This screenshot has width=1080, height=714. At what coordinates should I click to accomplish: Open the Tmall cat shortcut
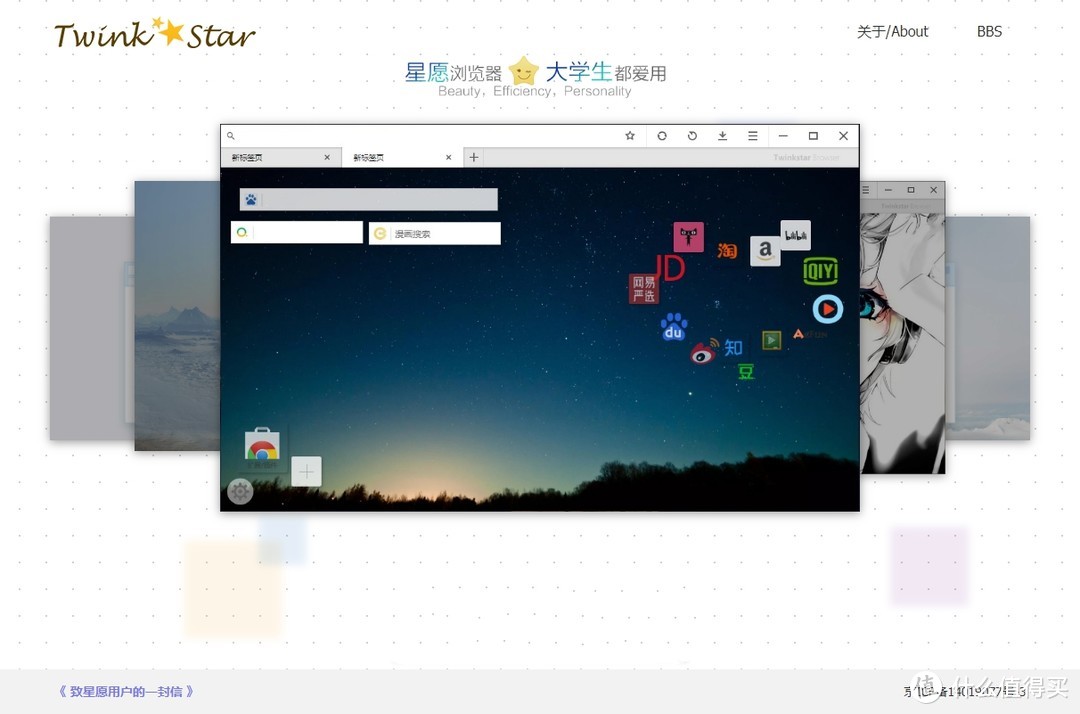(688, 237)
